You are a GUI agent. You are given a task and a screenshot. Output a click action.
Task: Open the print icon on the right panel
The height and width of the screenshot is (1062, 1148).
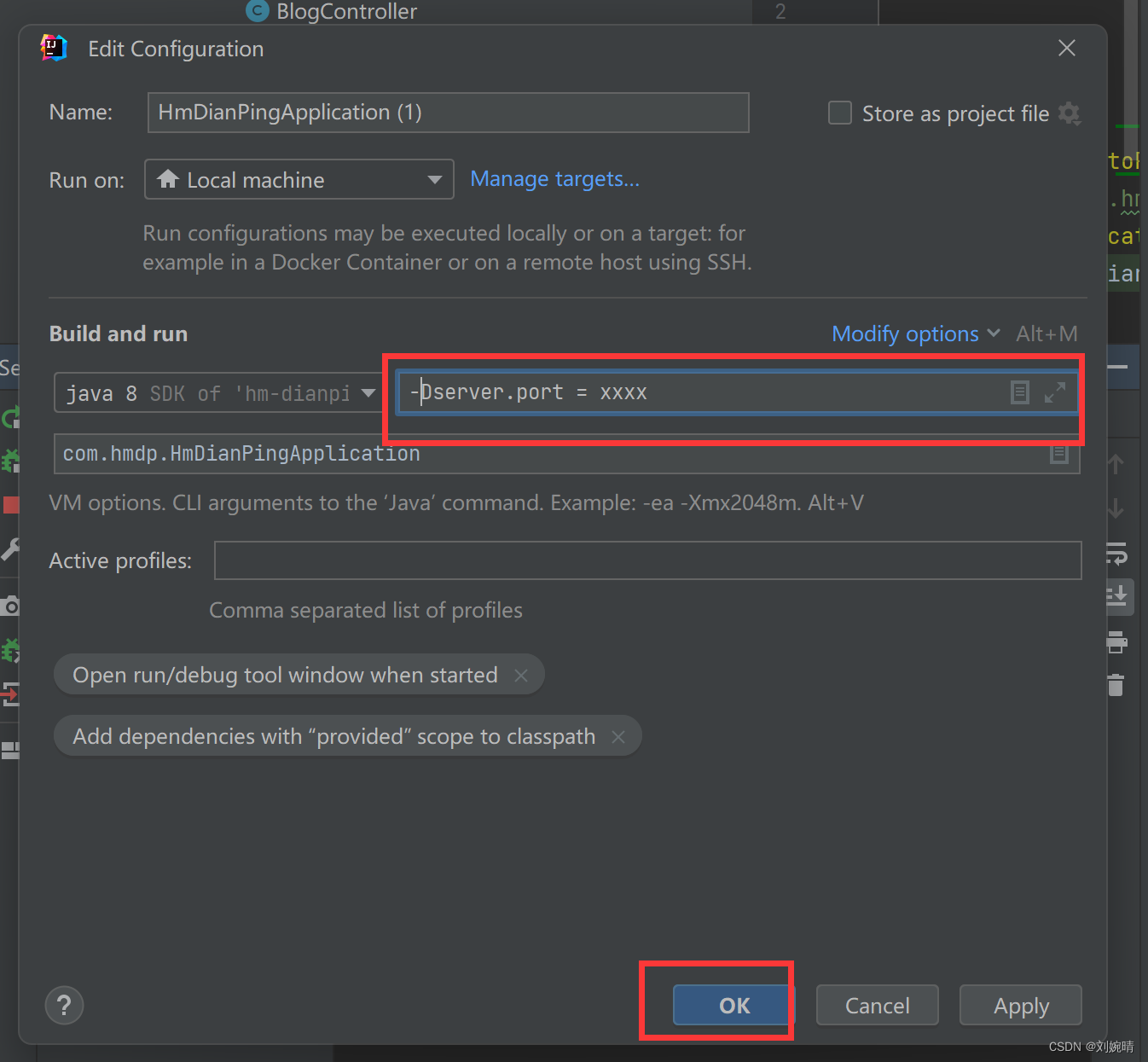click(x=1116, y=642)
